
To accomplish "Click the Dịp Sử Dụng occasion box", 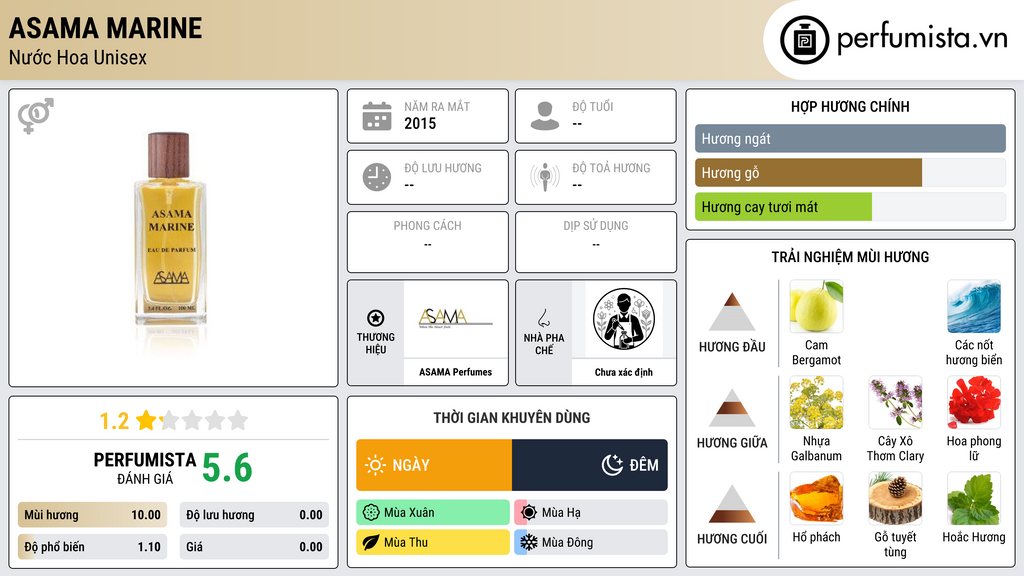I will pyautogui.click(x=596, y=242).
